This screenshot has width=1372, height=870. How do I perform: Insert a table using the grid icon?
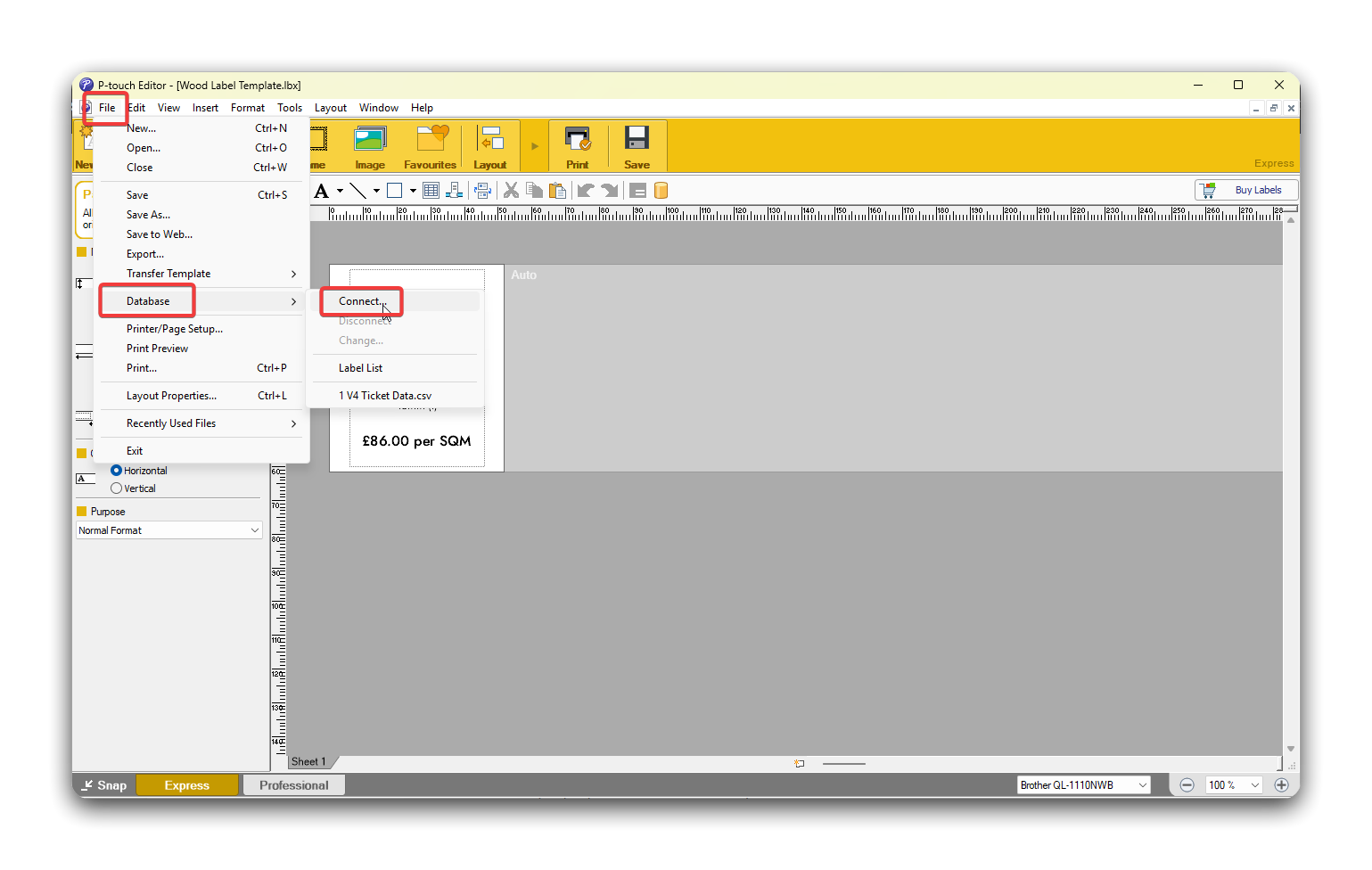431,191
